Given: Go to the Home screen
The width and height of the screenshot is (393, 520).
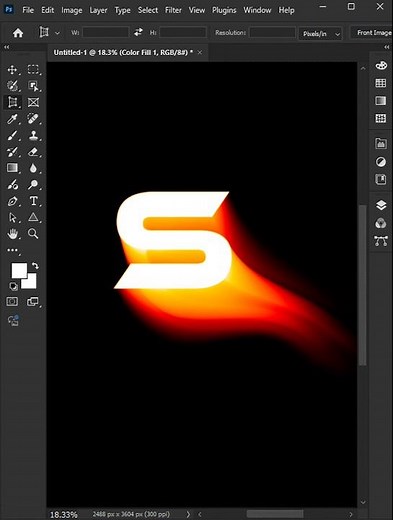Looking at the screenshot, I should [18, 33].
